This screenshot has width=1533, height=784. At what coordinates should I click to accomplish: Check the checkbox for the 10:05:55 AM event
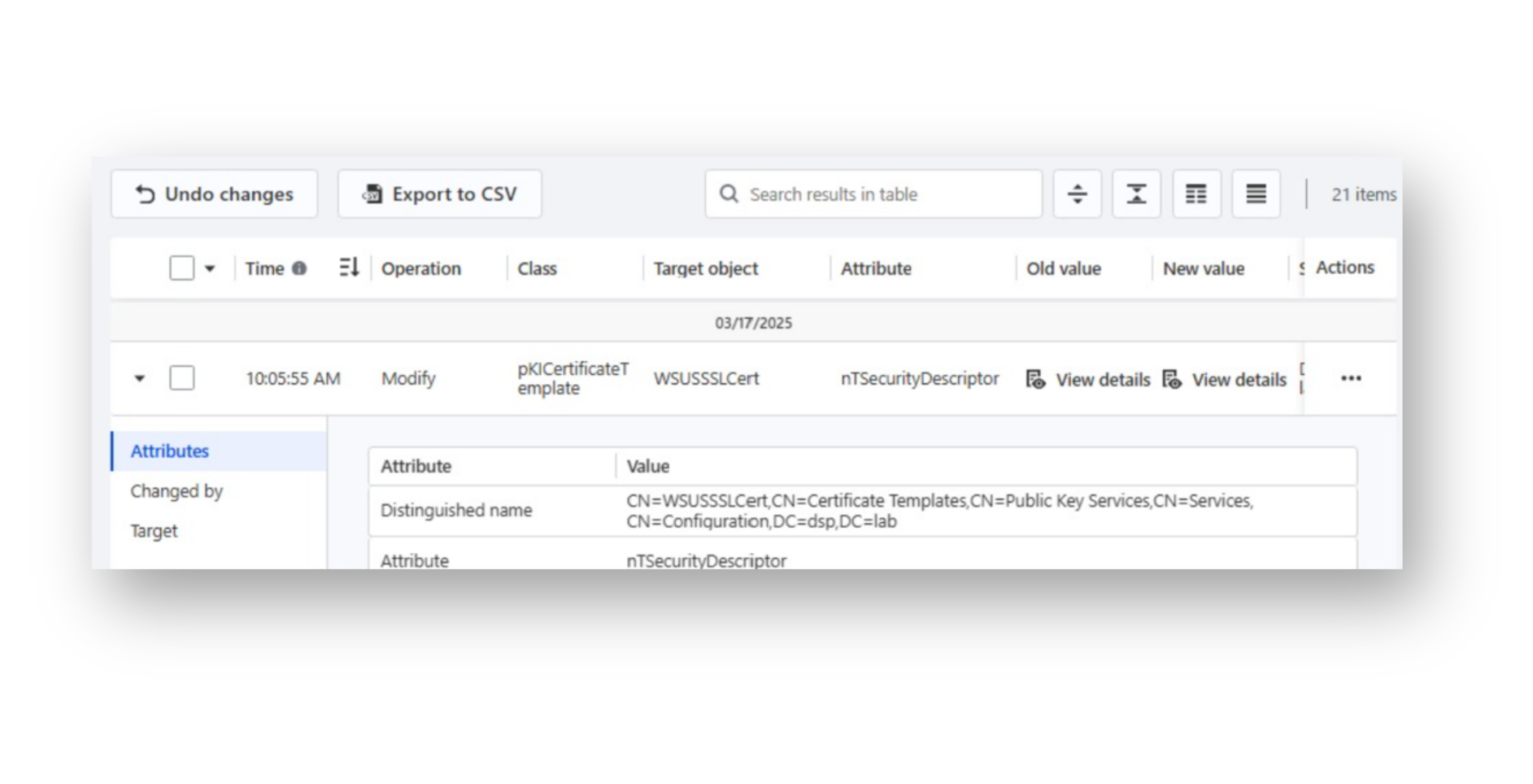[182, 379]
